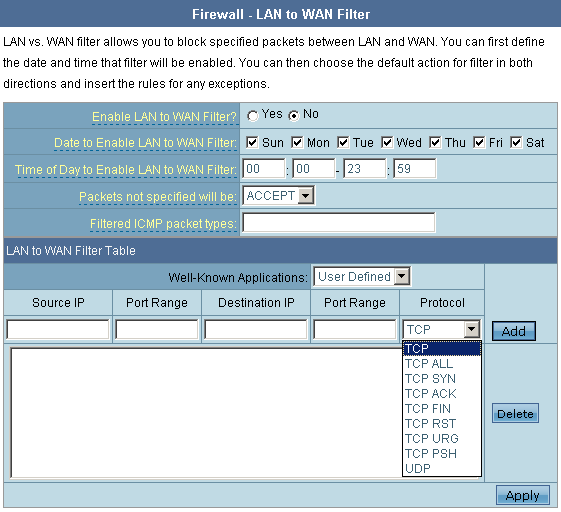Viewport: 561px width, 512px height.
Task: Click the Source IP input field
Action: pos(58,329)
